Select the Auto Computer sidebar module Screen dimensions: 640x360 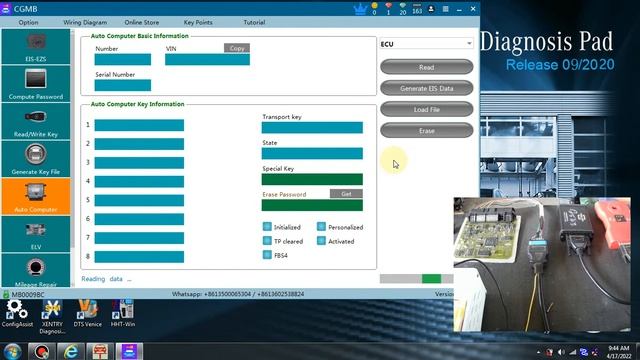click(36, 197)
